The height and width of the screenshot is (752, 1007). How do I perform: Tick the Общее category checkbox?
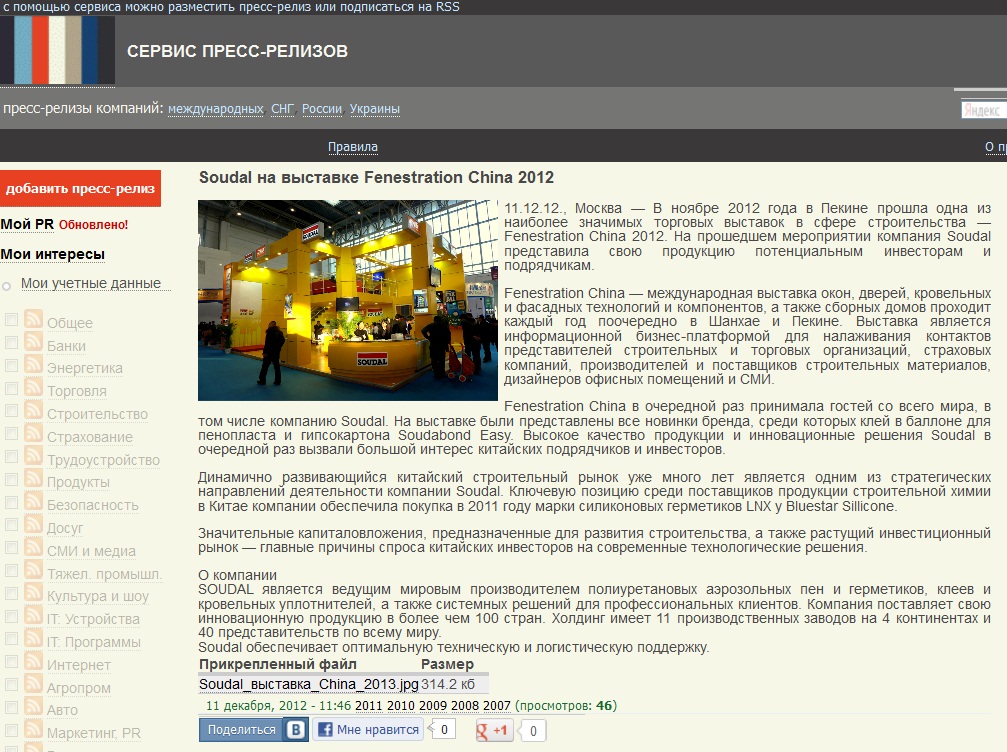(11, 319)
